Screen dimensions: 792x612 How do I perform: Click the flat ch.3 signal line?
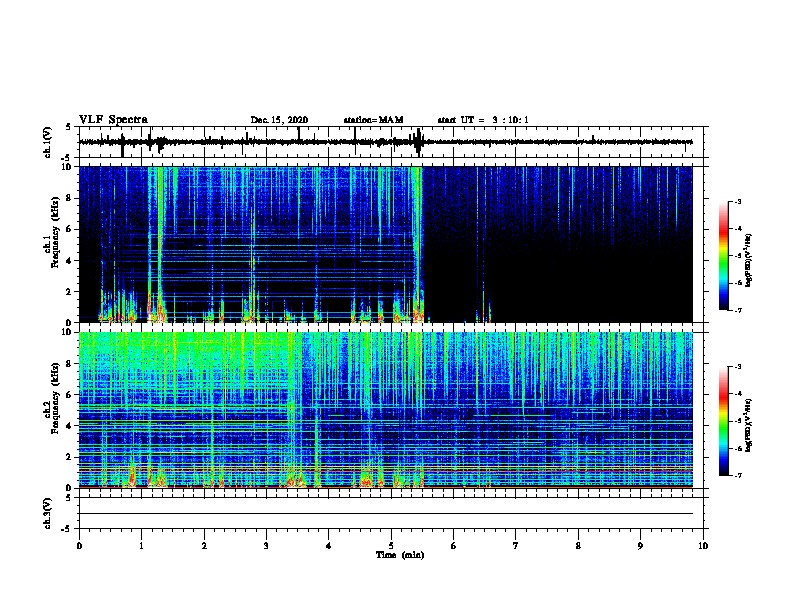click(x=385, y=514)
